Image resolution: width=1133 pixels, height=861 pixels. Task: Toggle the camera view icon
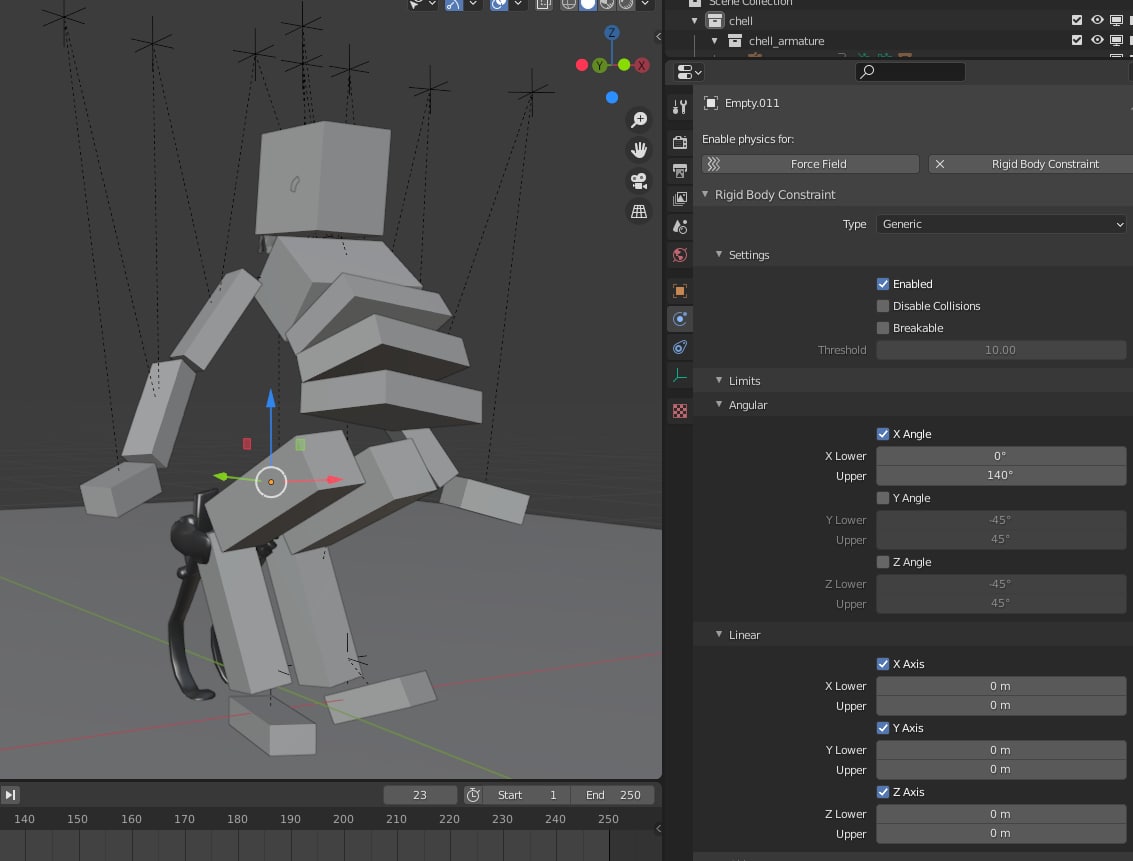click(x=639, y=181)
